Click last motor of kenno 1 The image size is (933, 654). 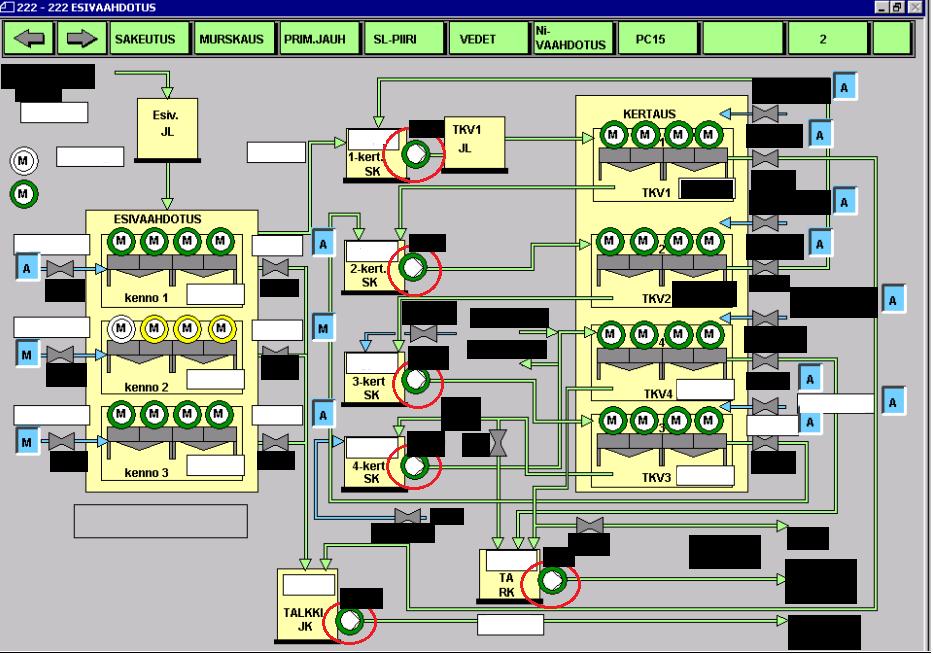point(220,241)
